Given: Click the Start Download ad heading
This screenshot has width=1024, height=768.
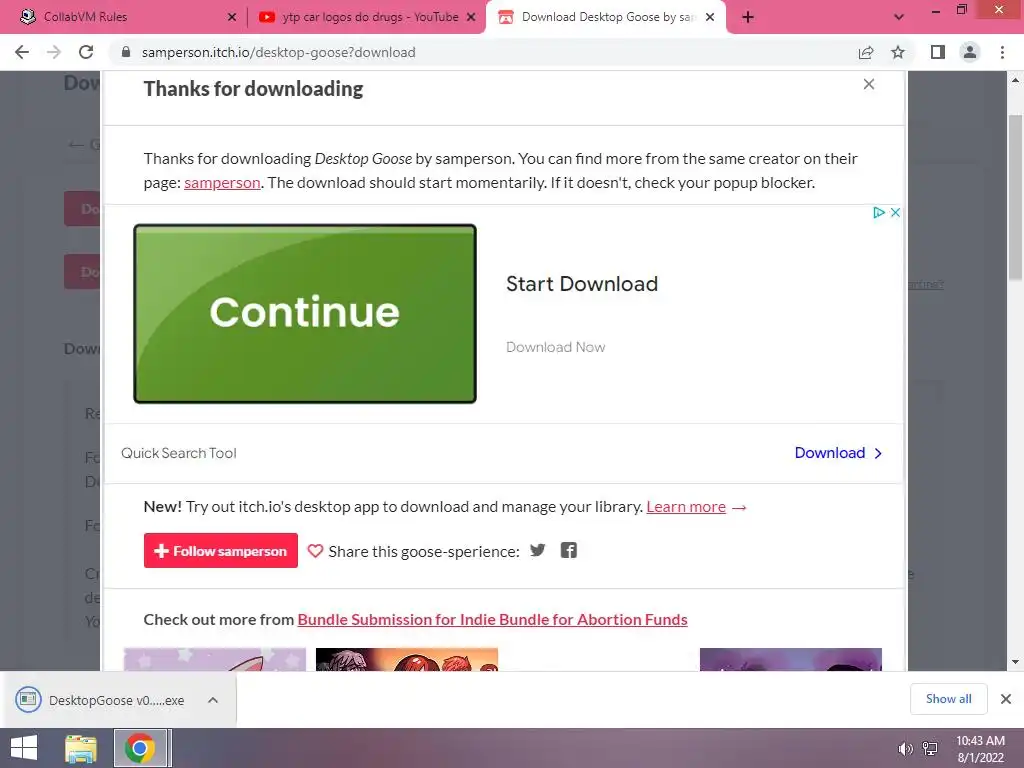Looking at the screenshot, I should click(582, 284).
